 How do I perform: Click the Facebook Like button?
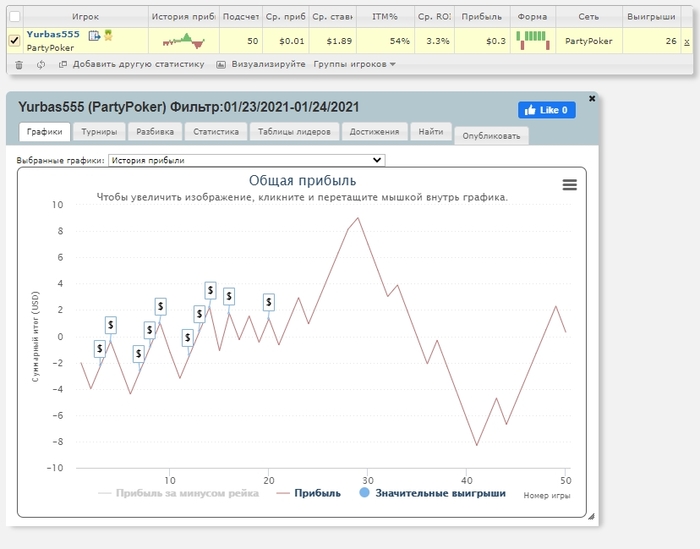click(x=546, y=110)
